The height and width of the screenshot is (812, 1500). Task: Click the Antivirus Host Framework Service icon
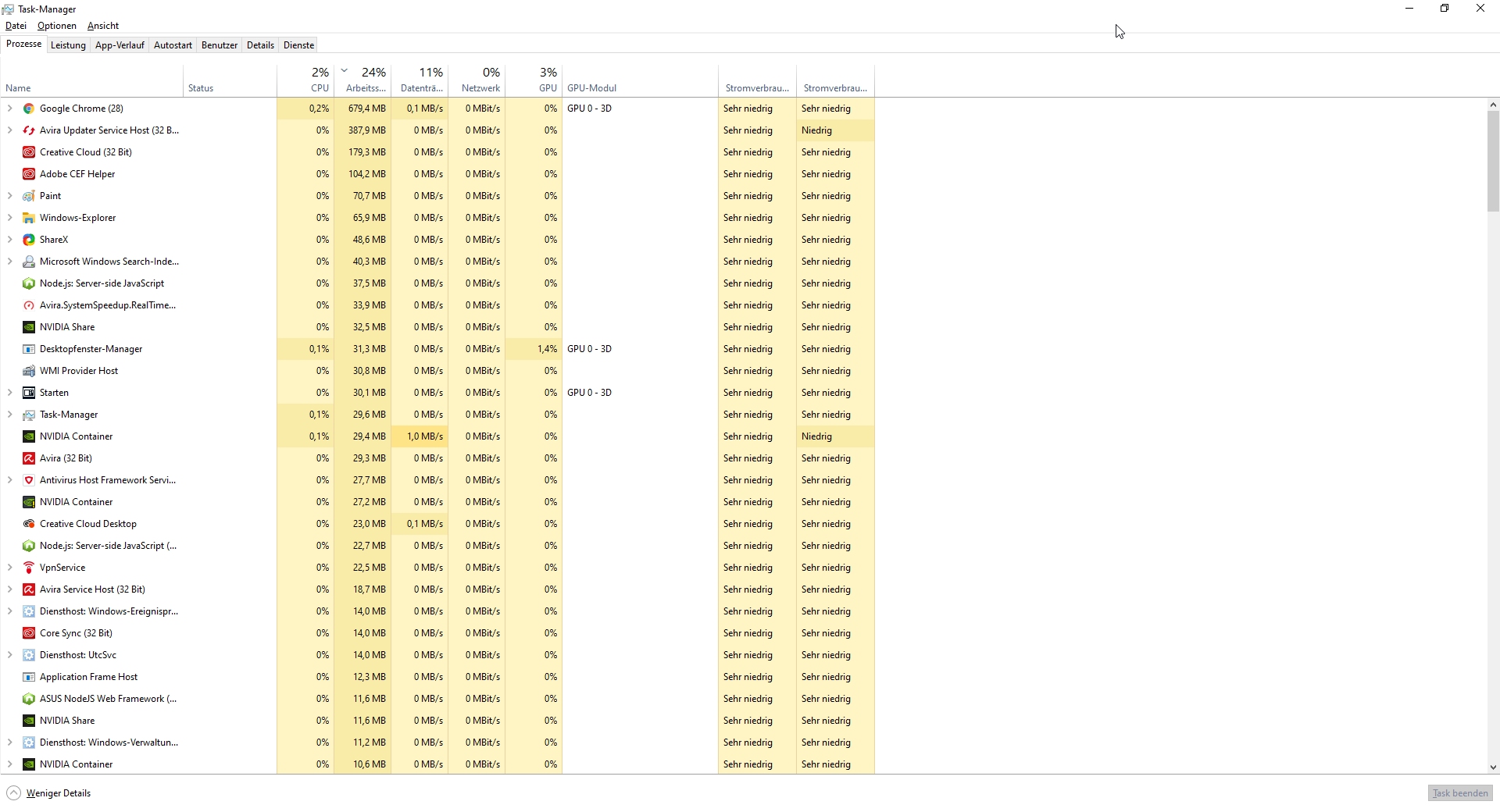coord(29,480)
